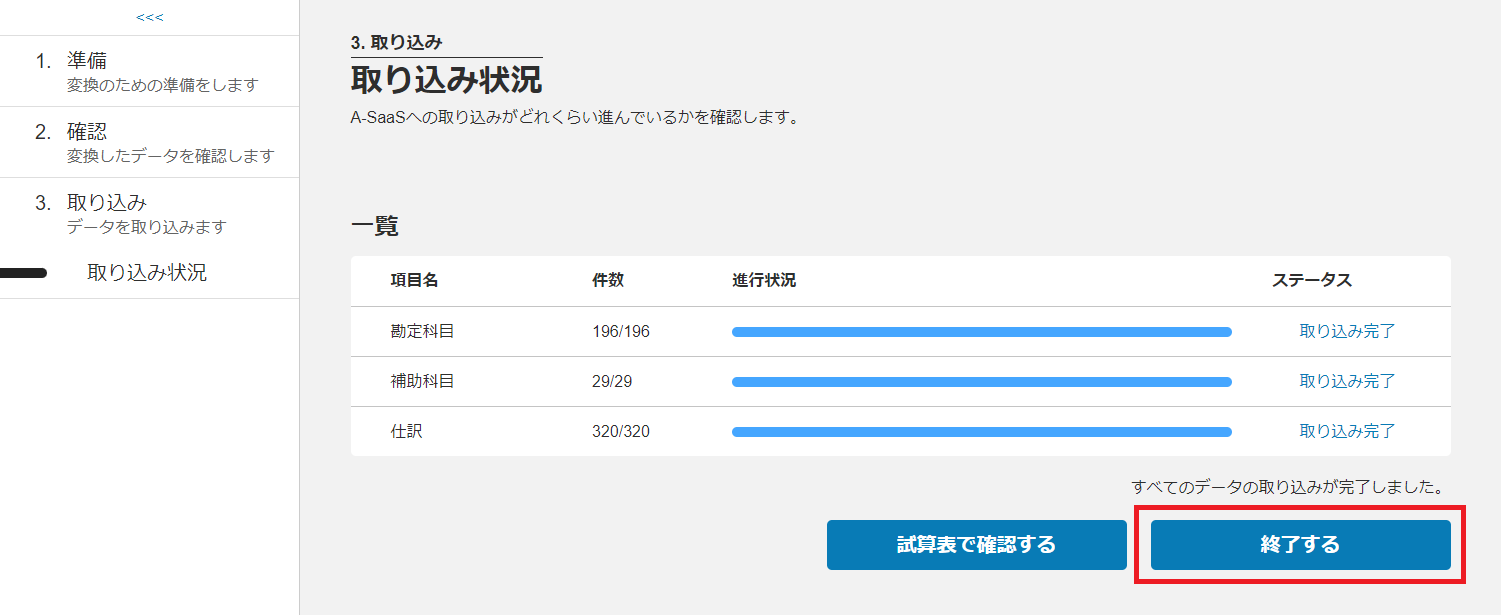Click 勘定科目 progress bar

pos(982,332)
